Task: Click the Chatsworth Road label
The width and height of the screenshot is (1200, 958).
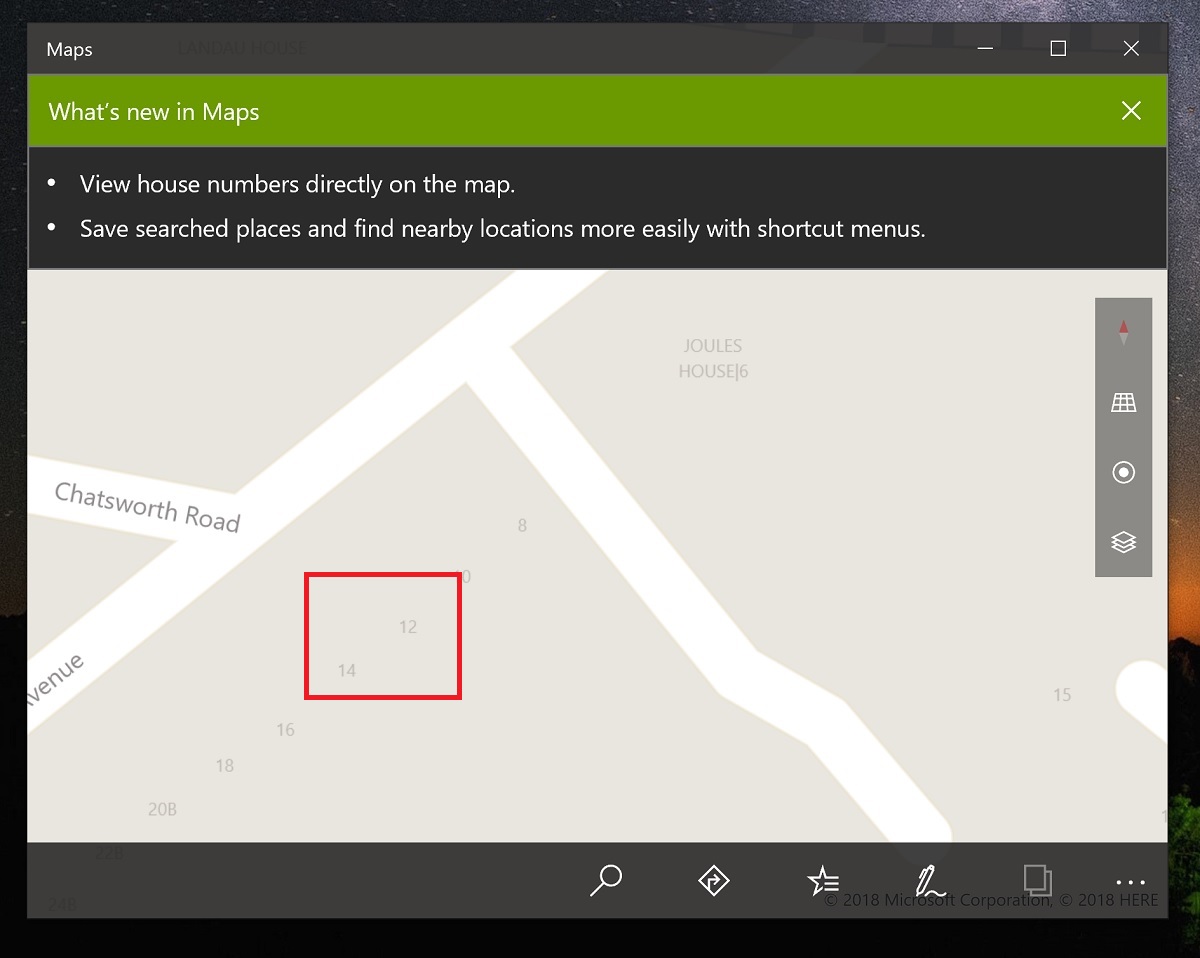Action: (x=147, y=507)
